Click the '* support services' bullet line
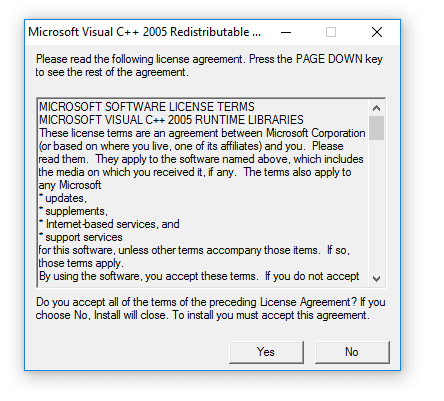Viewport: 444px width, 401px height. [x=81, y=237]
